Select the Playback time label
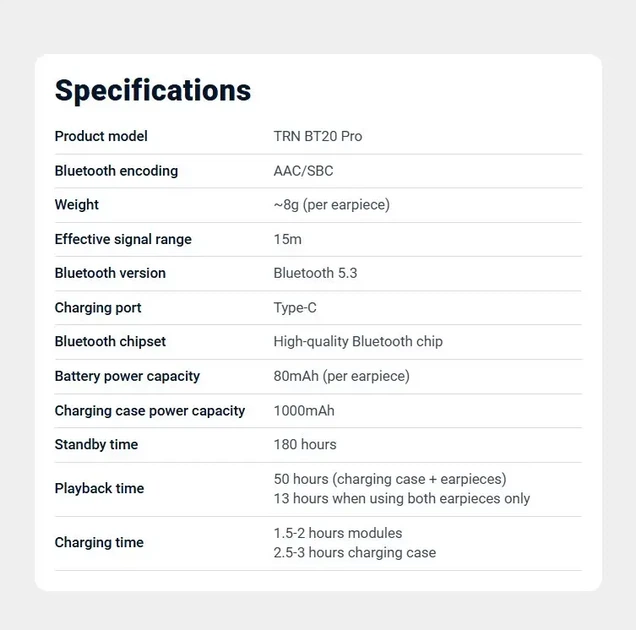The height and width of the screenshot is (630, 636). click(x=99, y=488)
